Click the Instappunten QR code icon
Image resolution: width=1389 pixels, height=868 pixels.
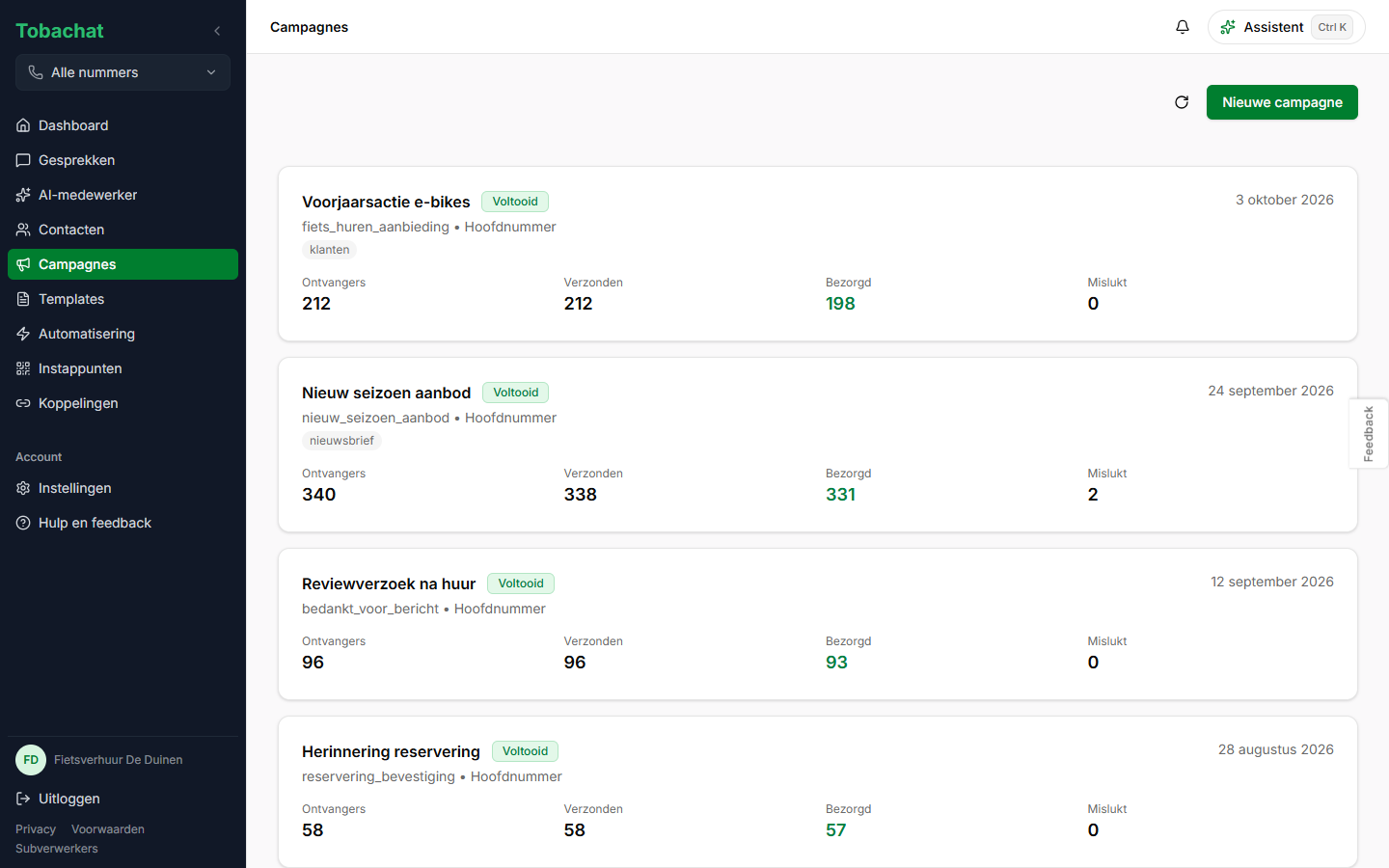(x=23, y=368)
